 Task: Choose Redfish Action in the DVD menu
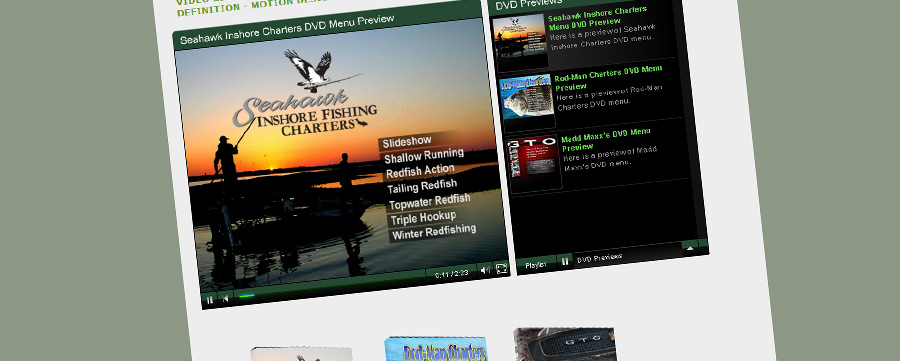point(420,171)
